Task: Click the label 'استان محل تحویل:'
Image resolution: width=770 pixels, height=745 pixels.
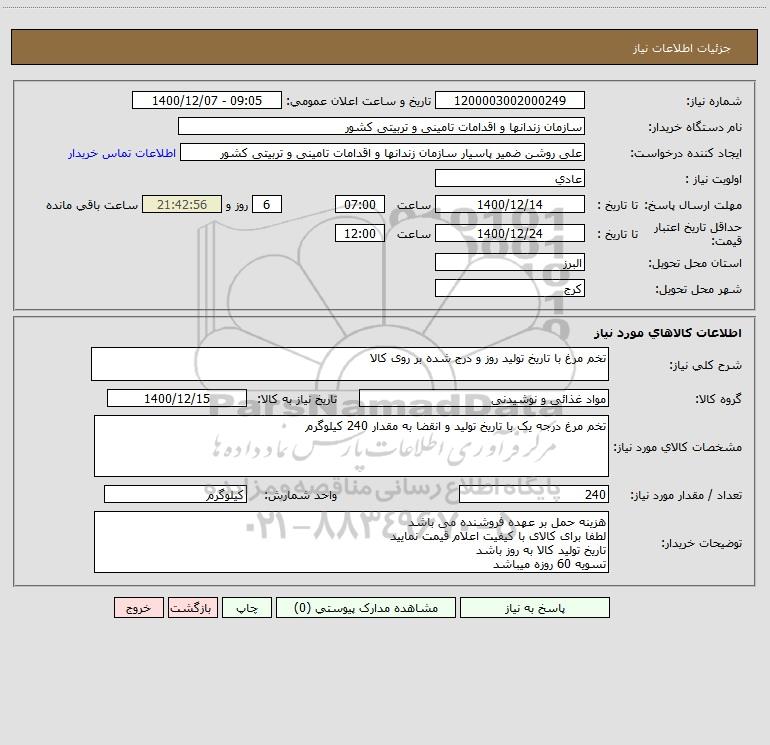Action: coord(695,263)
